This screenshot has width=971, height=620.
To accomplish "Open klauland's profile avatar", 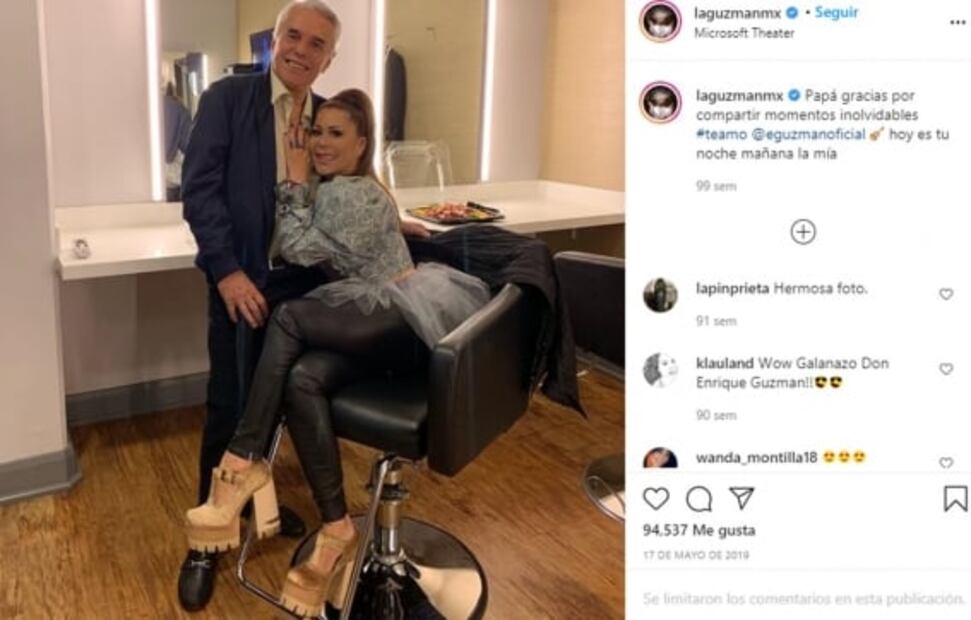I will click(x=660, y=370).
